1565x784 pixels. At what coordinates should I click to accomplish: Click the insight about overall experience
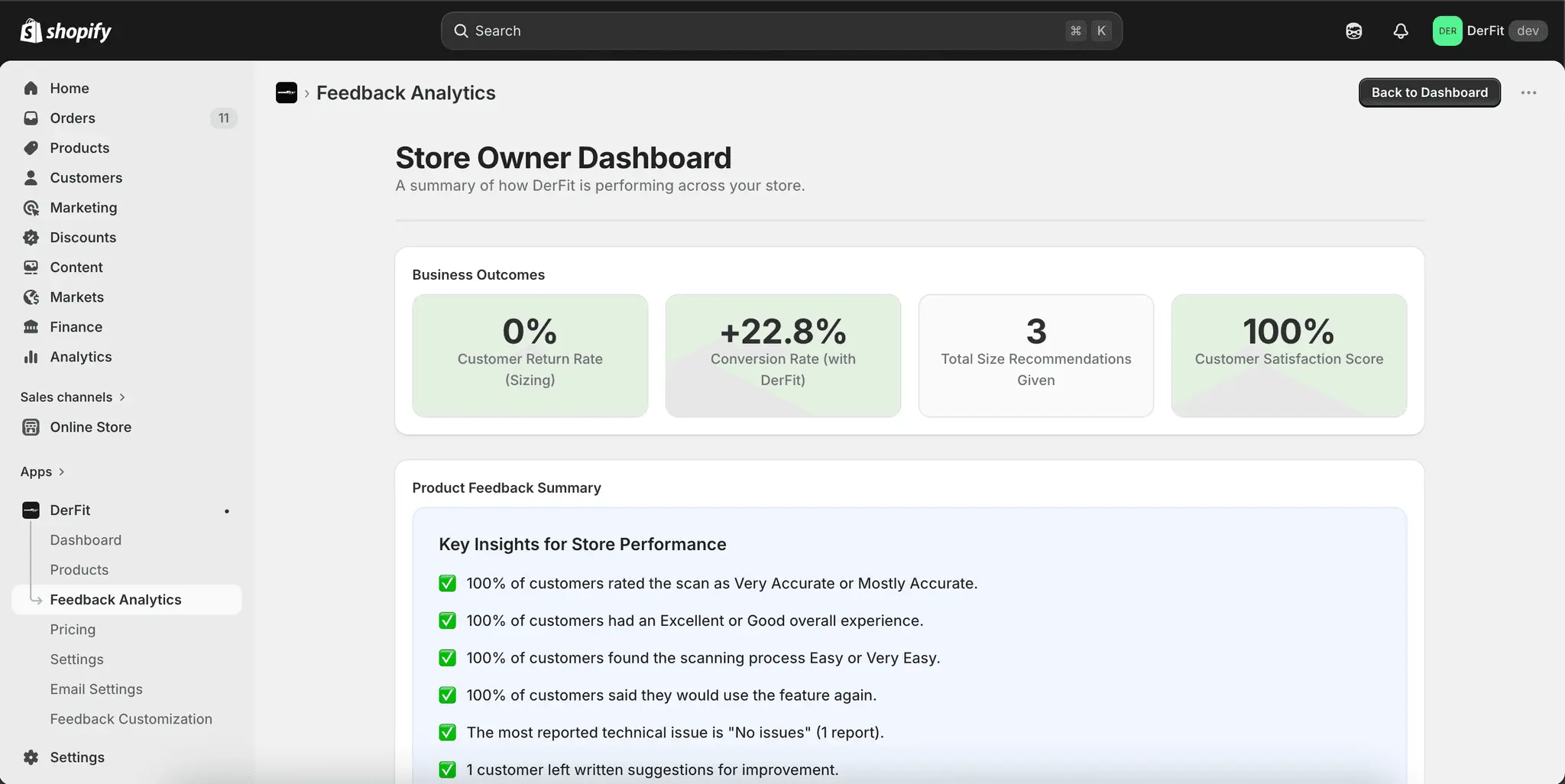[x=695, y=620]
